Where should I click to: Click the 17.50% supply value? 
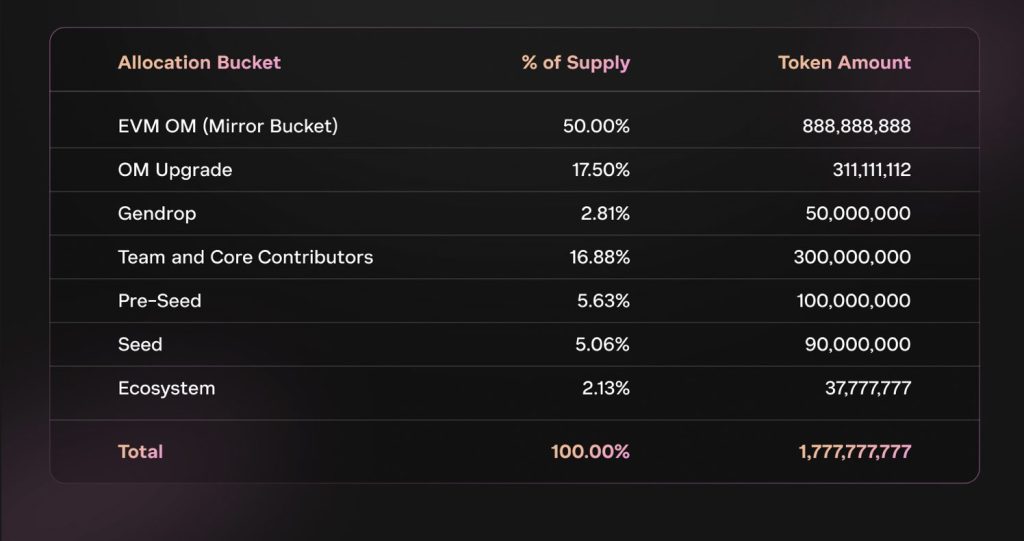600,170
